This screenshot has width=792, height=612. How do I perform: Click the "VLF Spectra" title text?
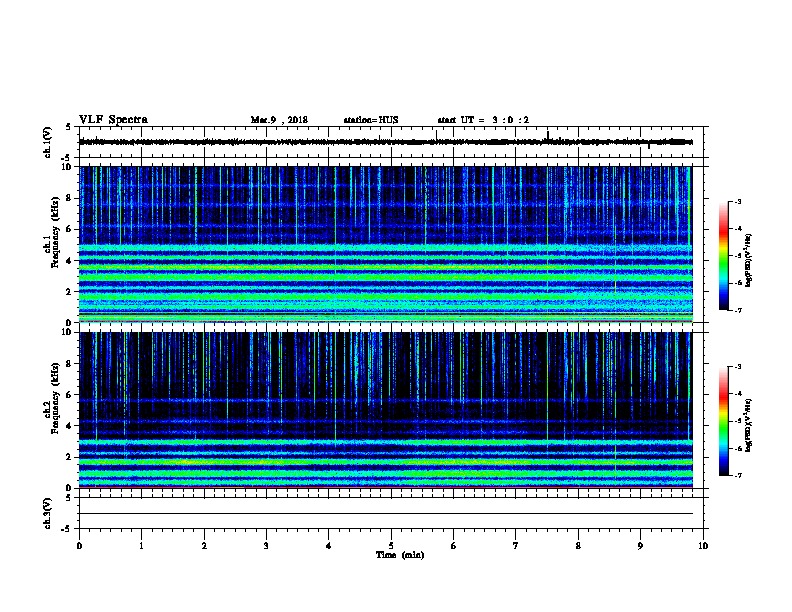113,120
